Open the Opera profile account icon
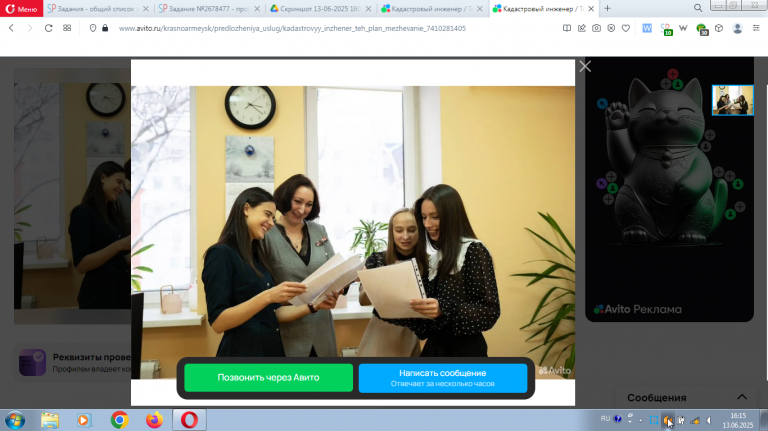768x431 pixels. [737, 28]
